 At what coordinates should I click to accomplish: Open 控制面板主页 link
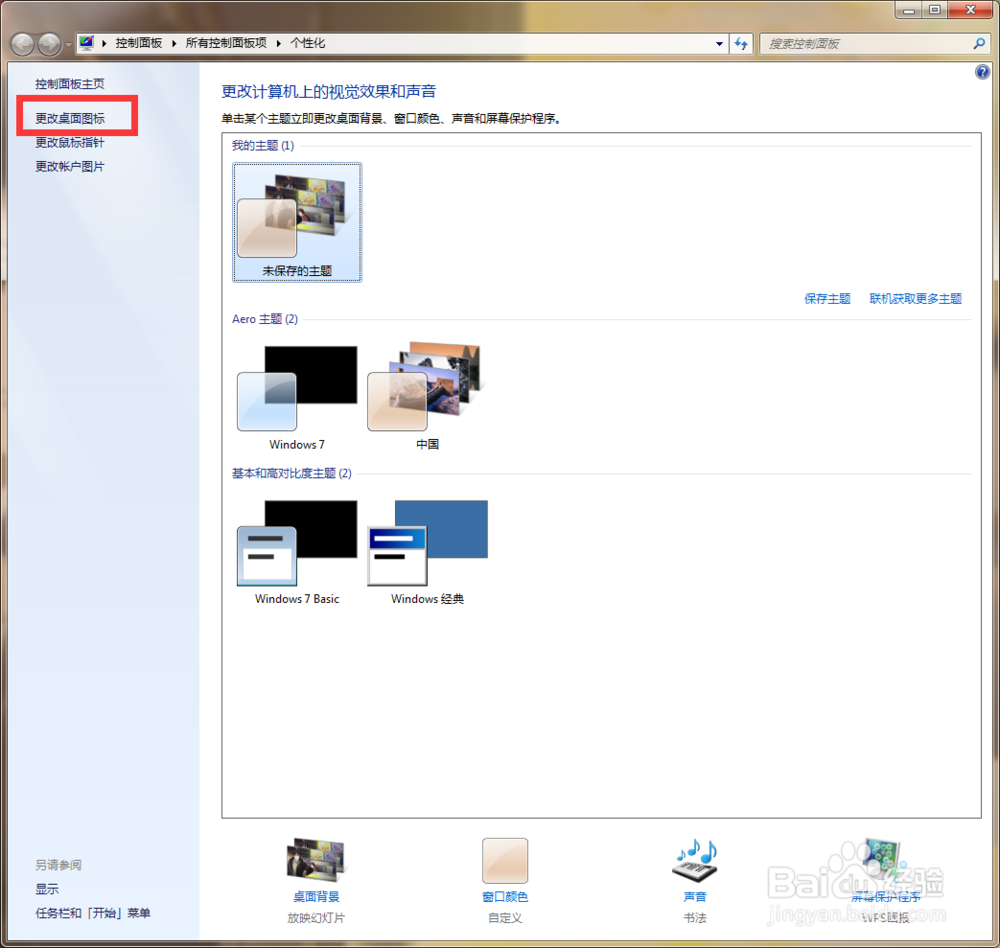point(70,84)
